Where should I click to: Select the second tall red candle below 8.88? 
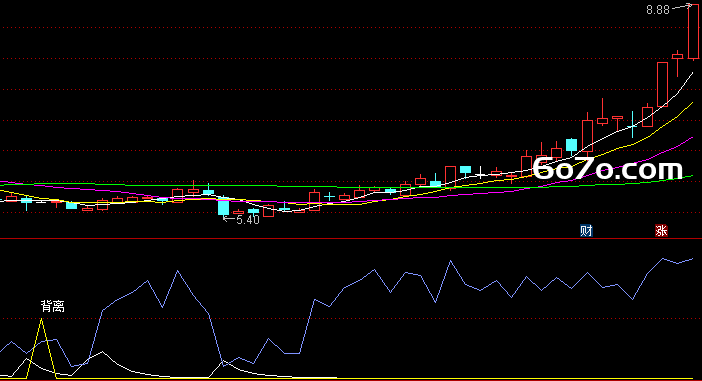[x=663, y=84]
